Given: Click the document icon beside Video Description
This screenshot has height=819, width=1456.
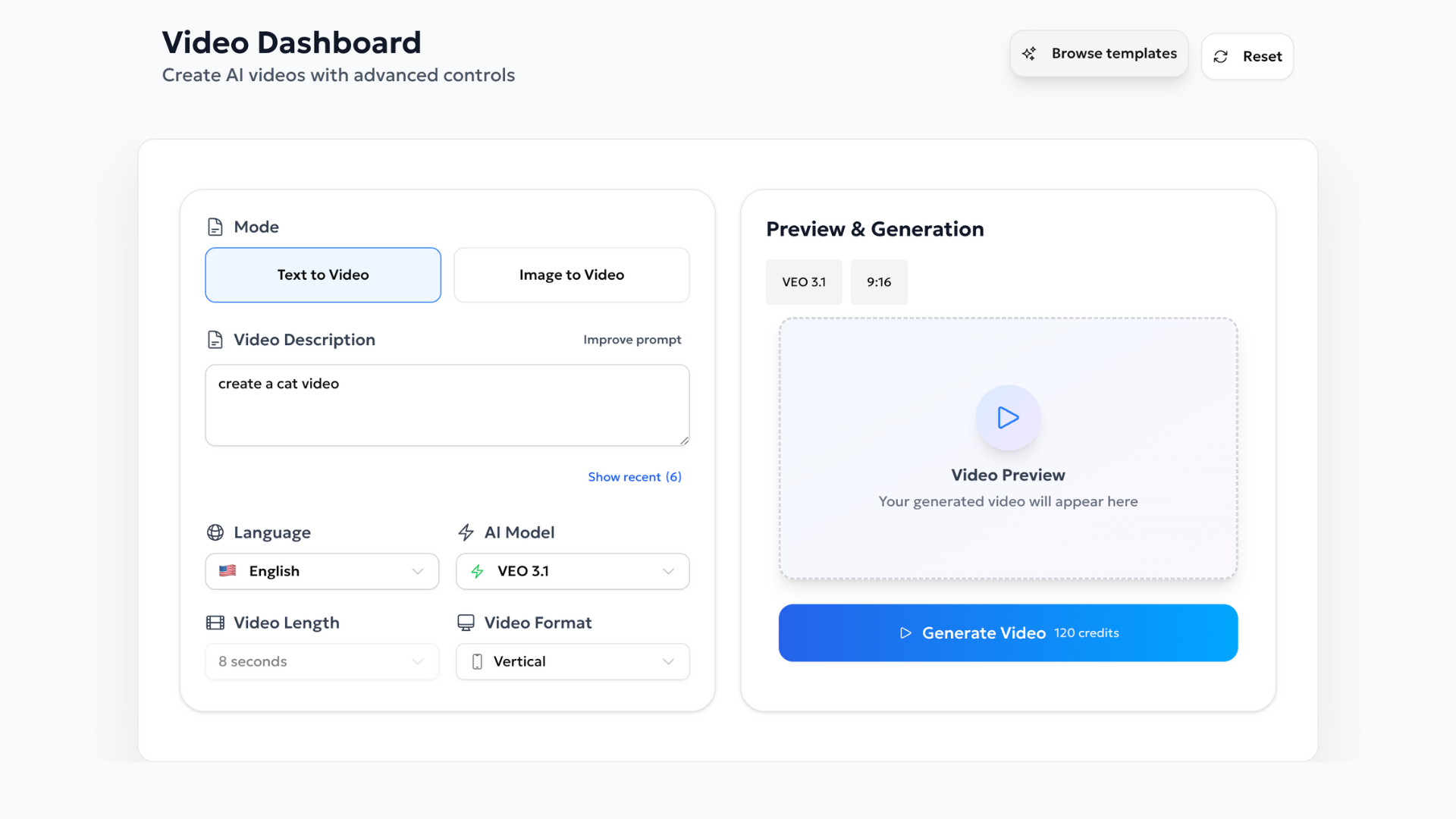Looking at the screenshot, I should [215, 339].
